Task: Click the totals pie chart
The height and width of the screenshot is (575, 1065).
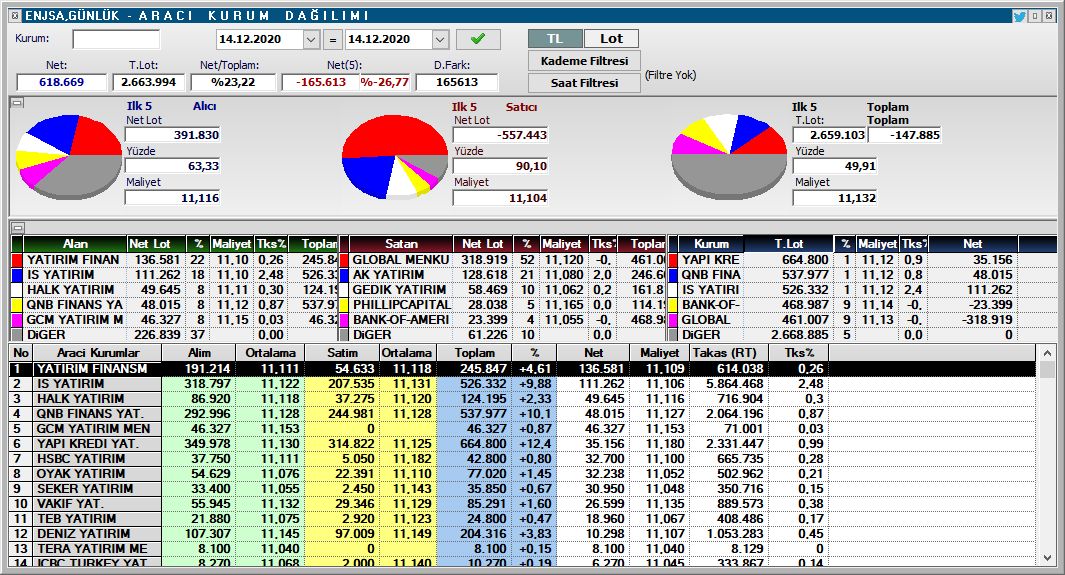Action: [729, 157]
